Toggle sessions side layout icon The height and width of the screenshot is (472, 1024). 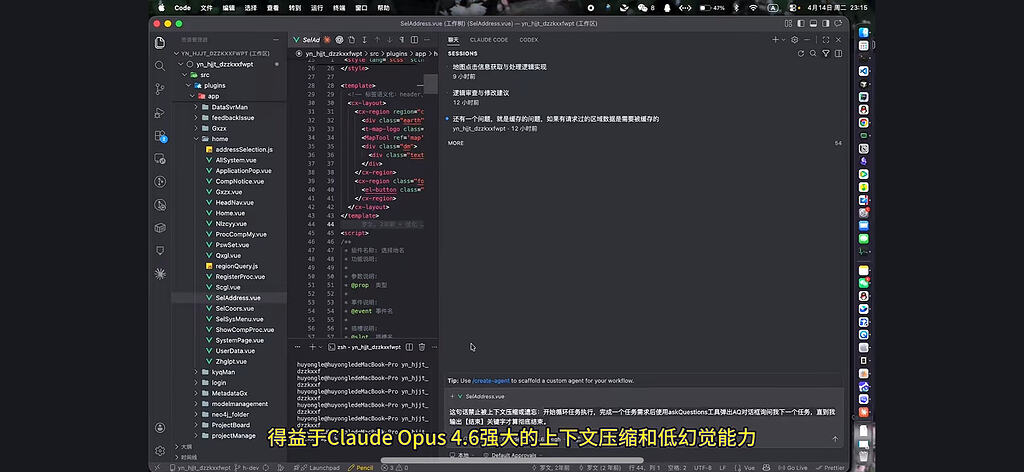coord(839,54)
